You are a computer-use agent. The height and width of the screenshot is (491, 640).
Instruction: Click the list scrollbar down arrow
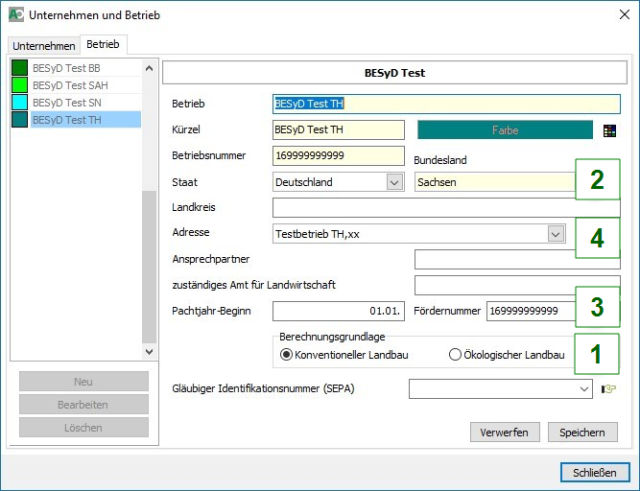tap(150, 352)
